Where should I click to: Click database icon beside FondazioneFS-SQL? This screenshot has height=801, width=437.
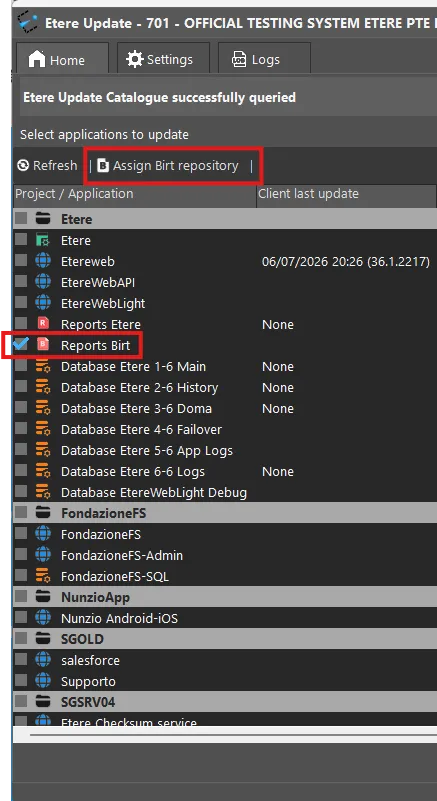point(43,576)
